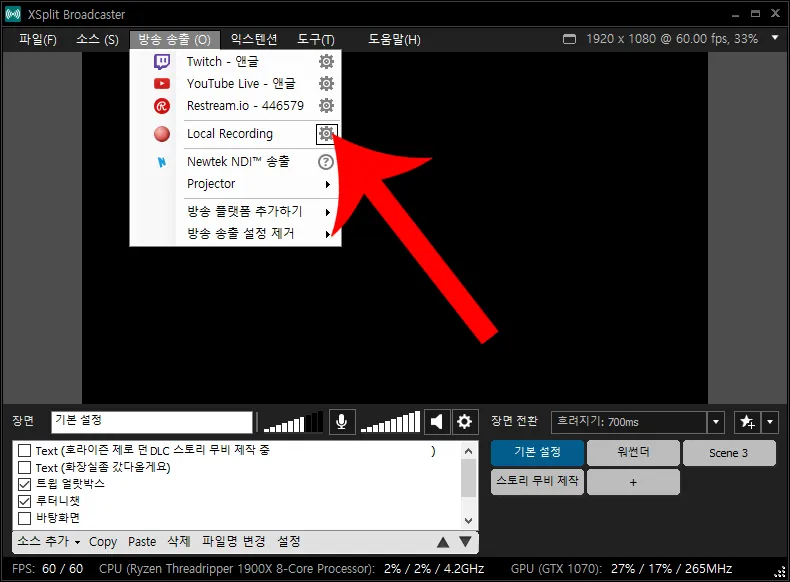Viewport: 790px width, 582px height.
Task: Uncheck the 루터니챗 source
Action: pos(24,501)
